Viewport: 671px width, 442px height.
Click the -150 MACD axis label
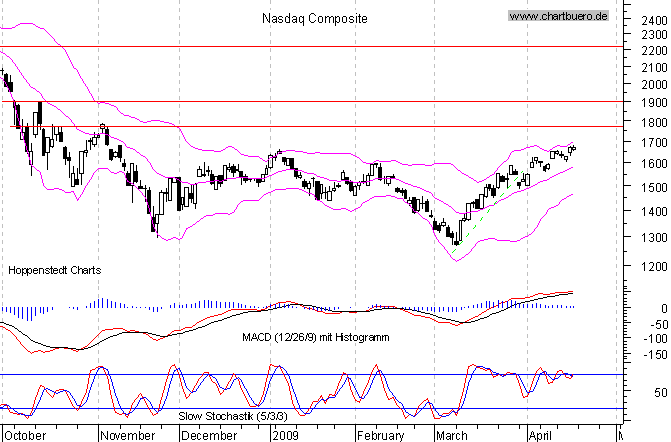(651, 355)
